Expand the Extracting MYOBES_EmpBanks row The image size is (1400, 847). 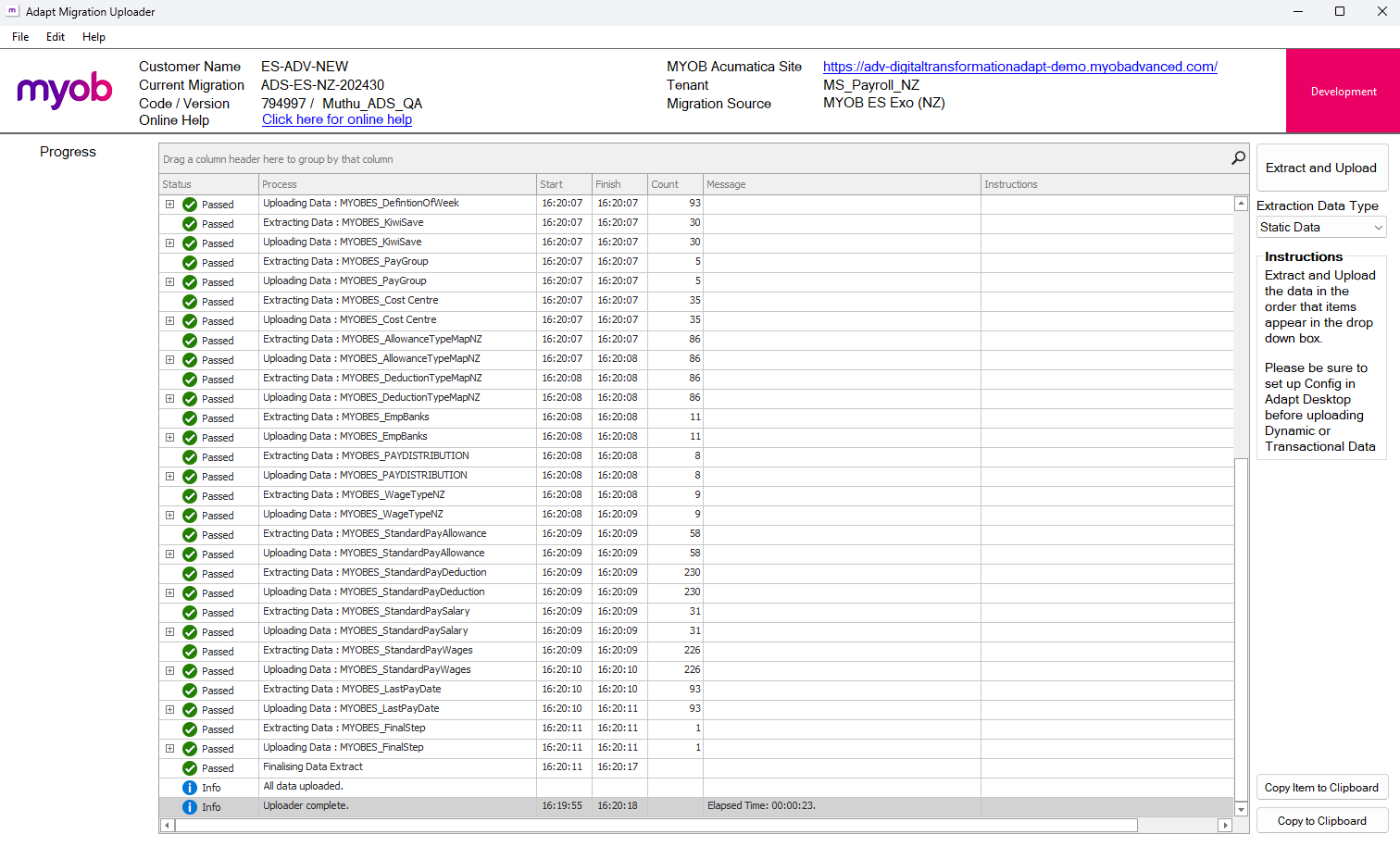(x=169, y=417)
